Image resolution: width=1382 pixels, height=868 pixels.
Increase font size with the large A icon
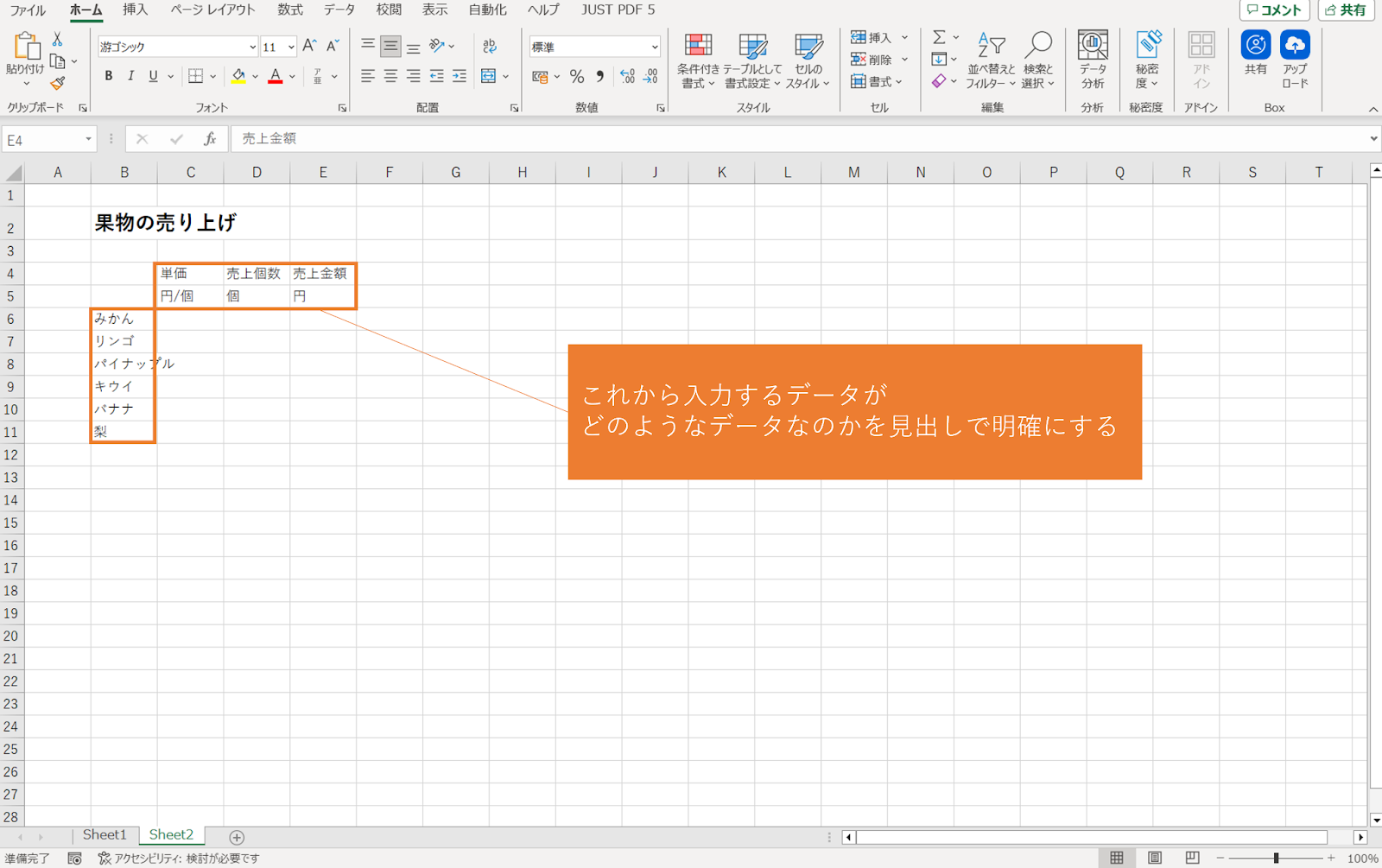[x=309, y=46]
